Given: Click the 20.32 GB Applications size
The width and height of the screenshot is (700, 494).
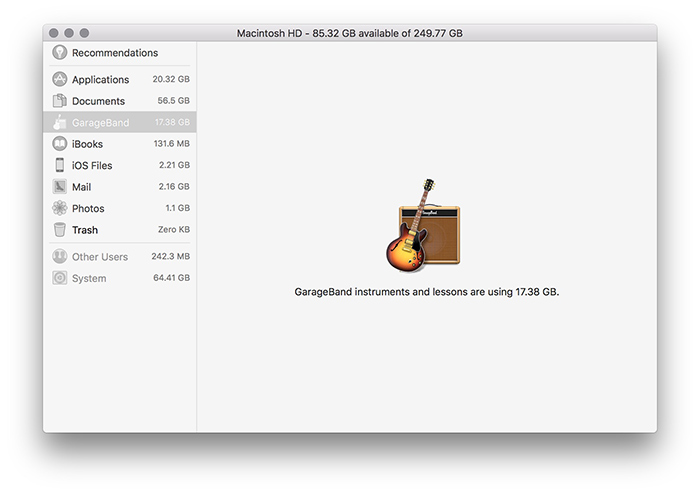Looking at the screenshot, I should click(171, 79).
